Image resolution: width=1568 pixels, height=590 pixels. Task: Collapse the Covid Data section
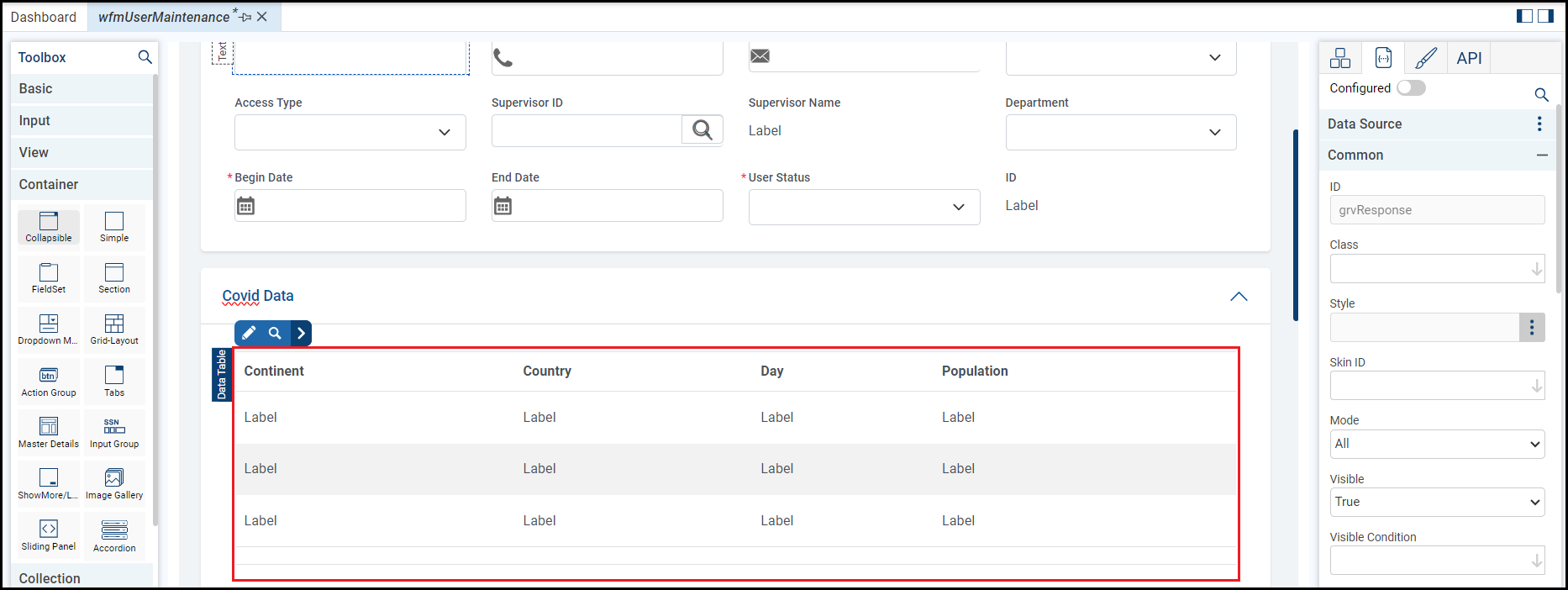(x=1239, y=297)
